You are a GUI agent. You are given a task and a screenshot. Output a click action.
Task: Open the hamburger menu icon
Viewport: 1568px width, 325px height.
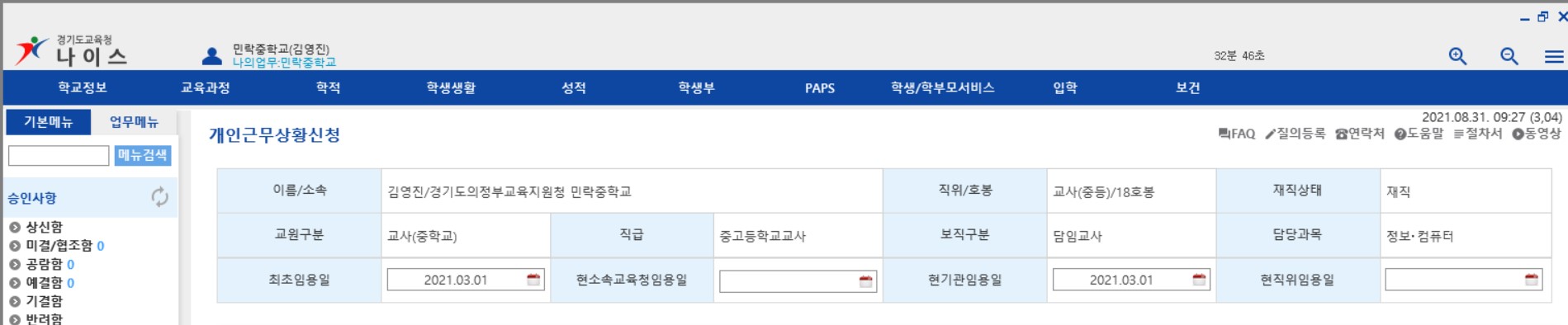pyautogui.click(x=1554, y=56)
